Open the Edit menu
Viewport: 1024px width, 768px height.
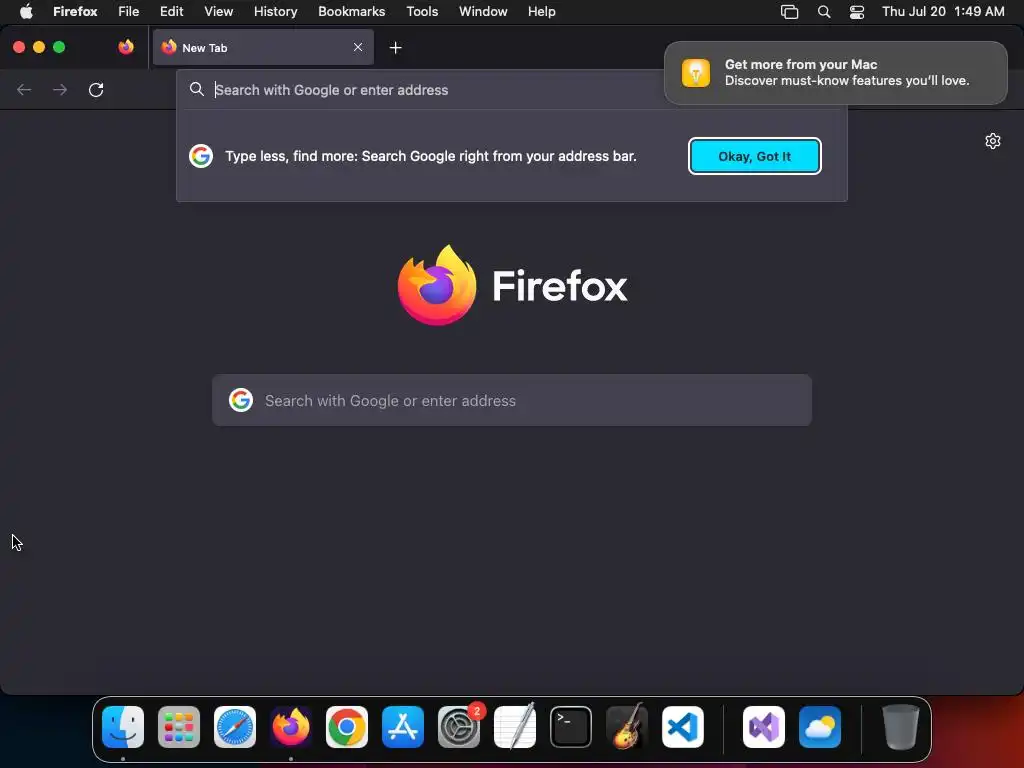point(172,11)
